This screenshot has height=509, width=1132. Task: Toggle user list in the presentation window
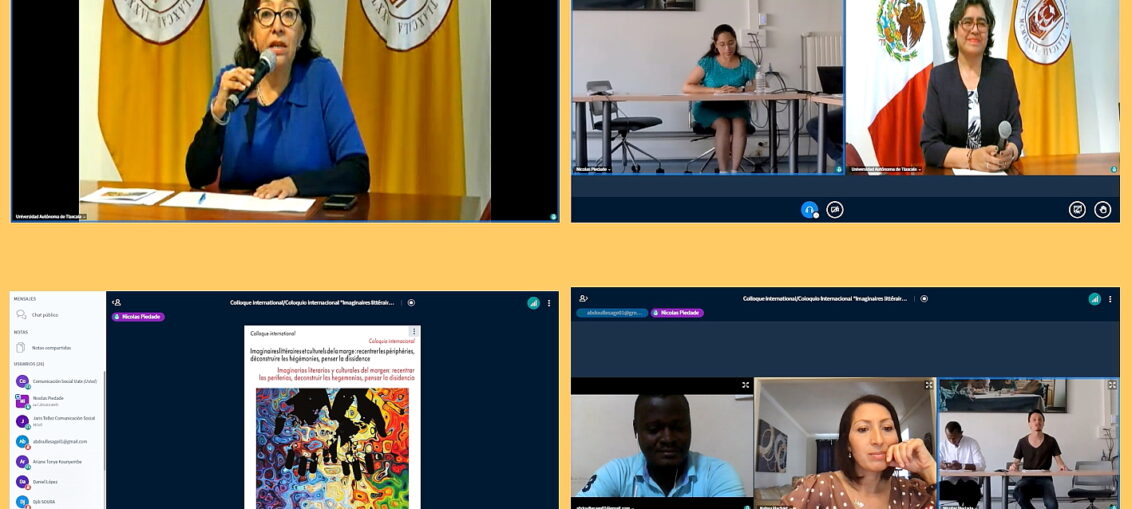(117, 302)
